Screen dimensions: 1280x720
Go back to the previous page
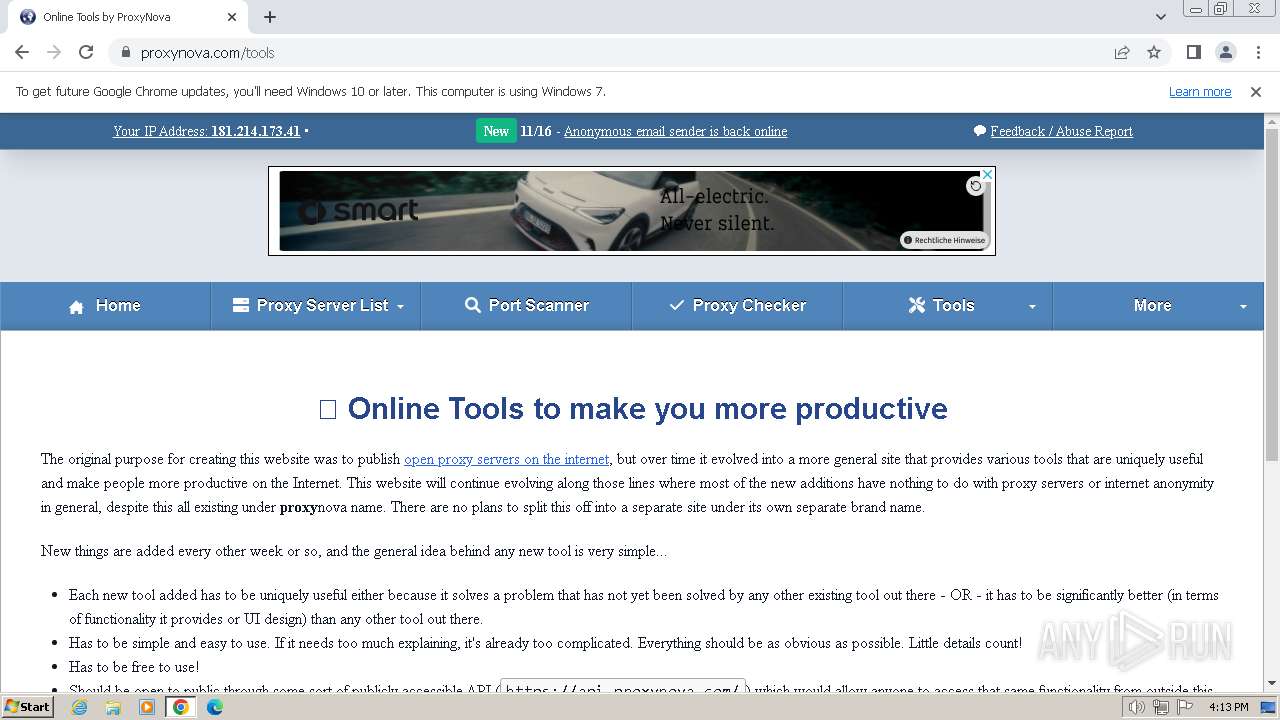coord(22,52)
